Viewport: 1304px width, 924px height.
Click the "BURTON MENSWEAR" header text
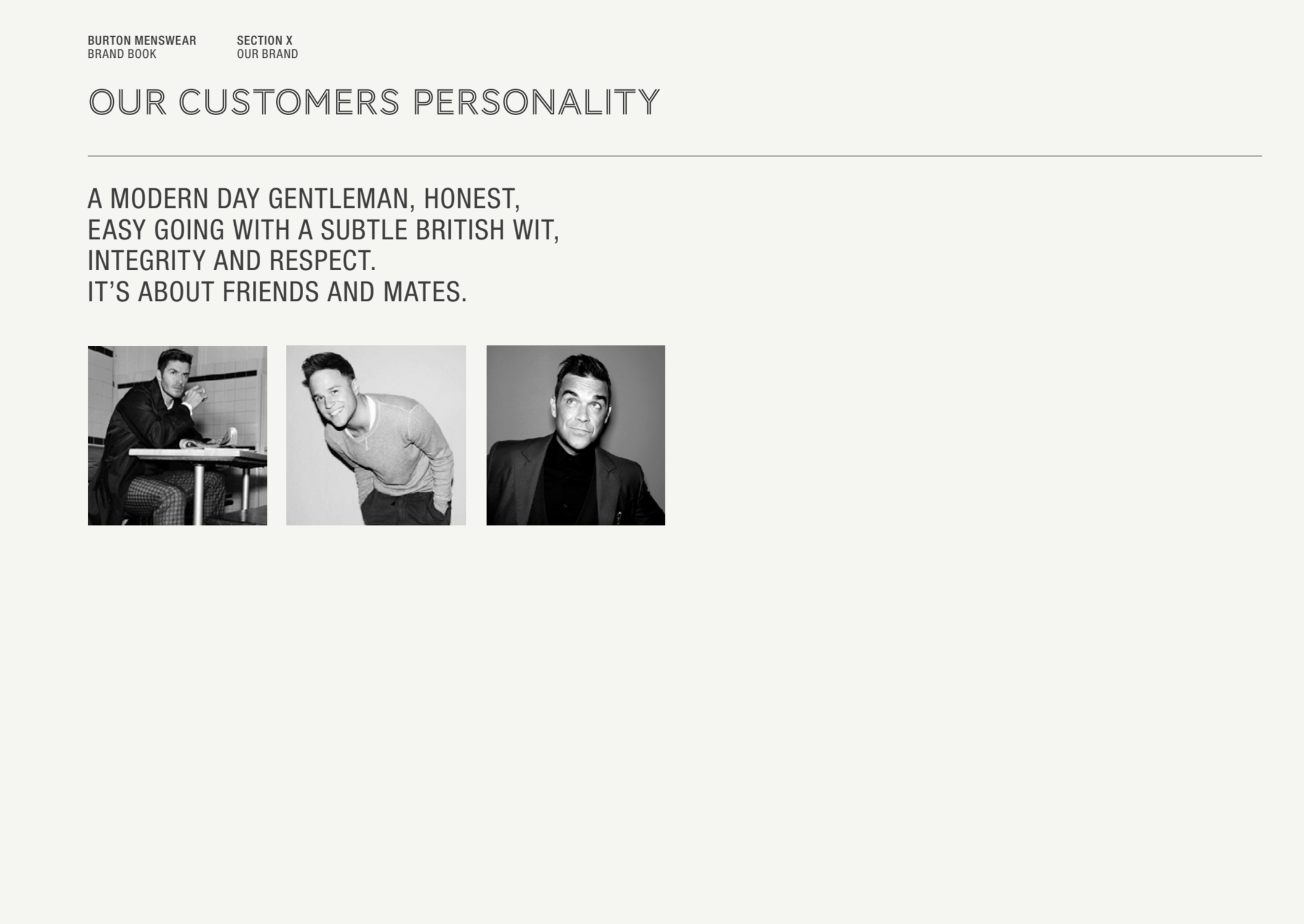coord(142,40)
